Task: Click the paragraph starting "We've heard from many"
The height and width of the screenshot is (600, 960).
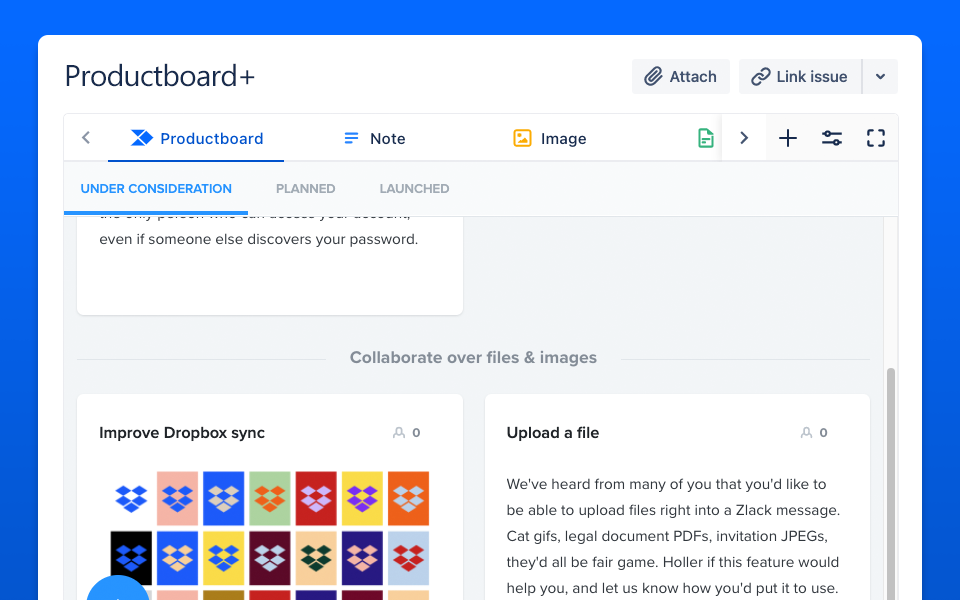Action: click(x=673, y=536)
